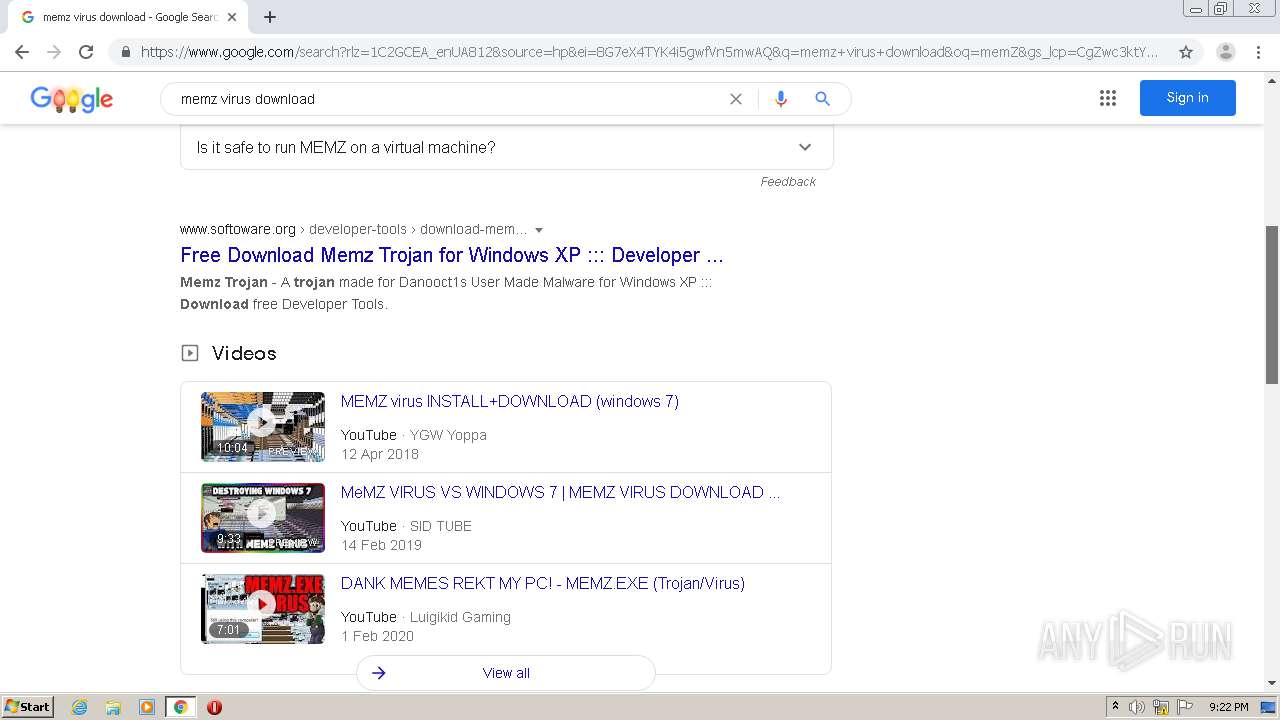This screenshot has height=720, width=1280.
Task: Open the Windows Start menu
Action: (27, 707)
